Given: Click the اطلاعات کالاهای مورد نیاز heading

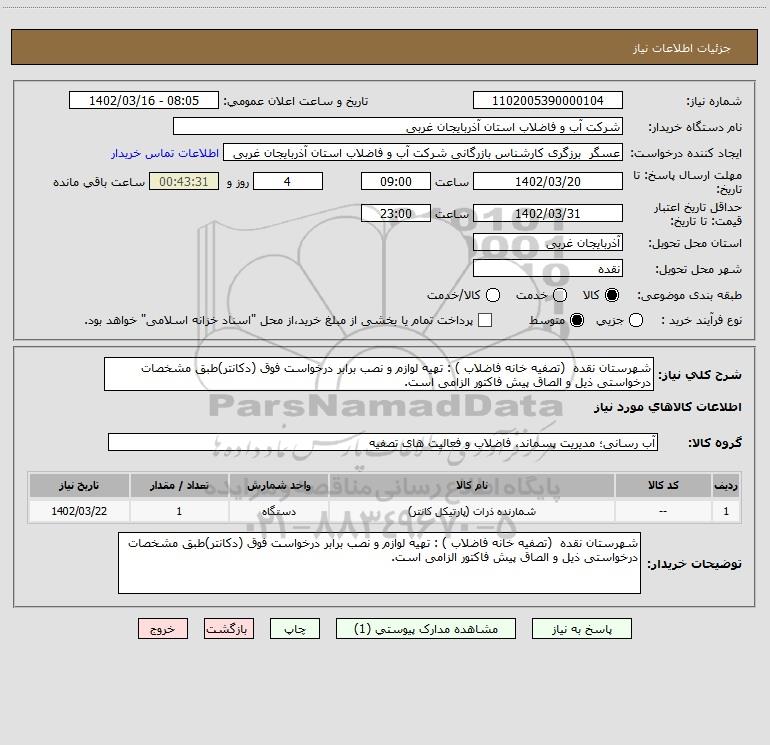Looking at the screenshot, I should tap(667, 407).
